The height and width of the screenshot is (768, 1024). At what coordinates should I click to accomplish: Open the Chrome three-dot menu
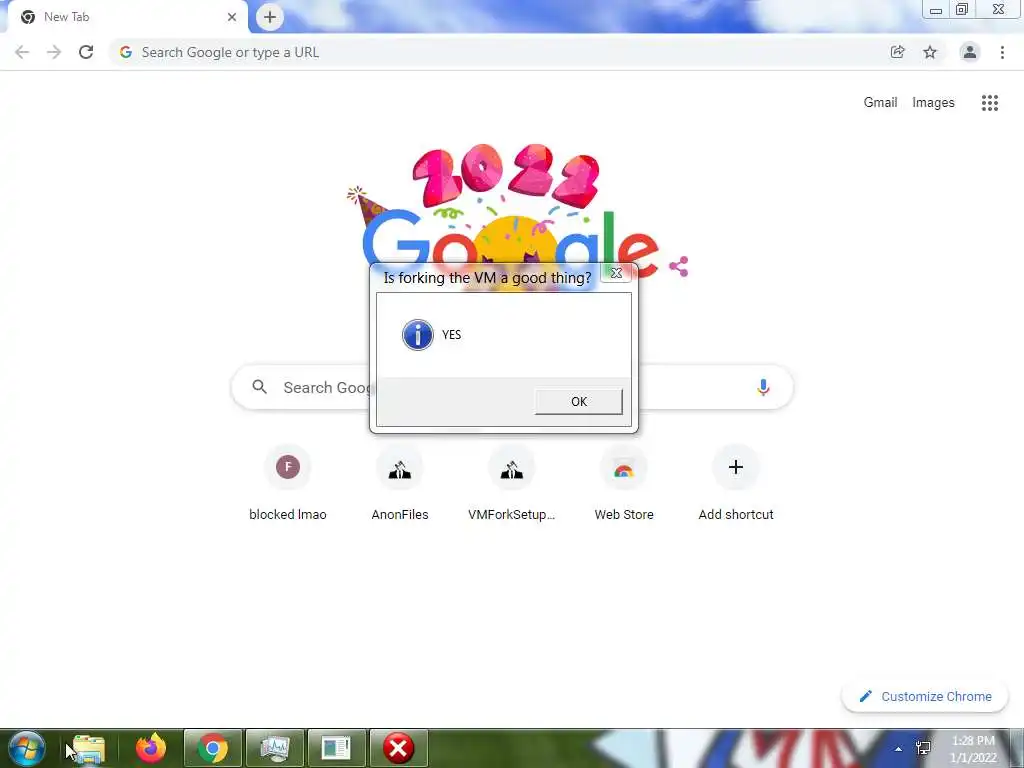coord(1002,52)
